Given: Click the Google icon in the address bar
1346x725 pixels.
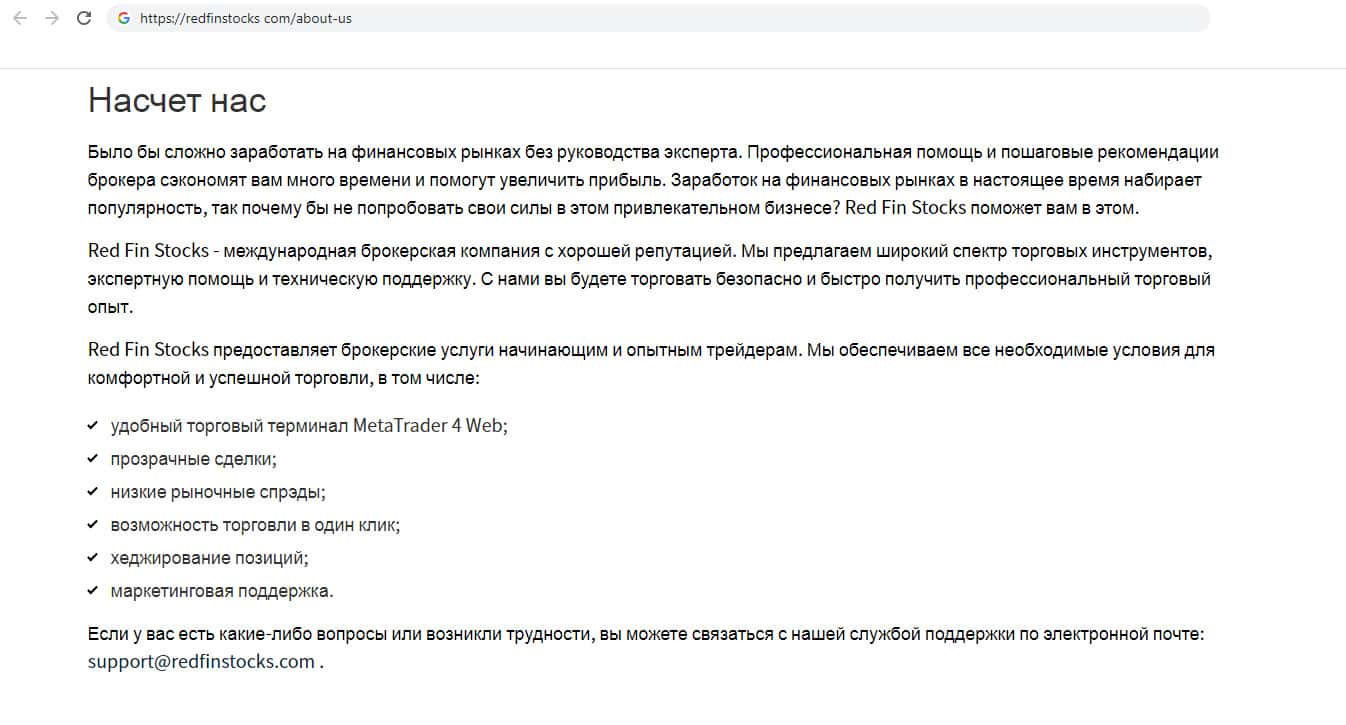Looking at the screenshot, I should pyautogui.click(x=124, y=18).
